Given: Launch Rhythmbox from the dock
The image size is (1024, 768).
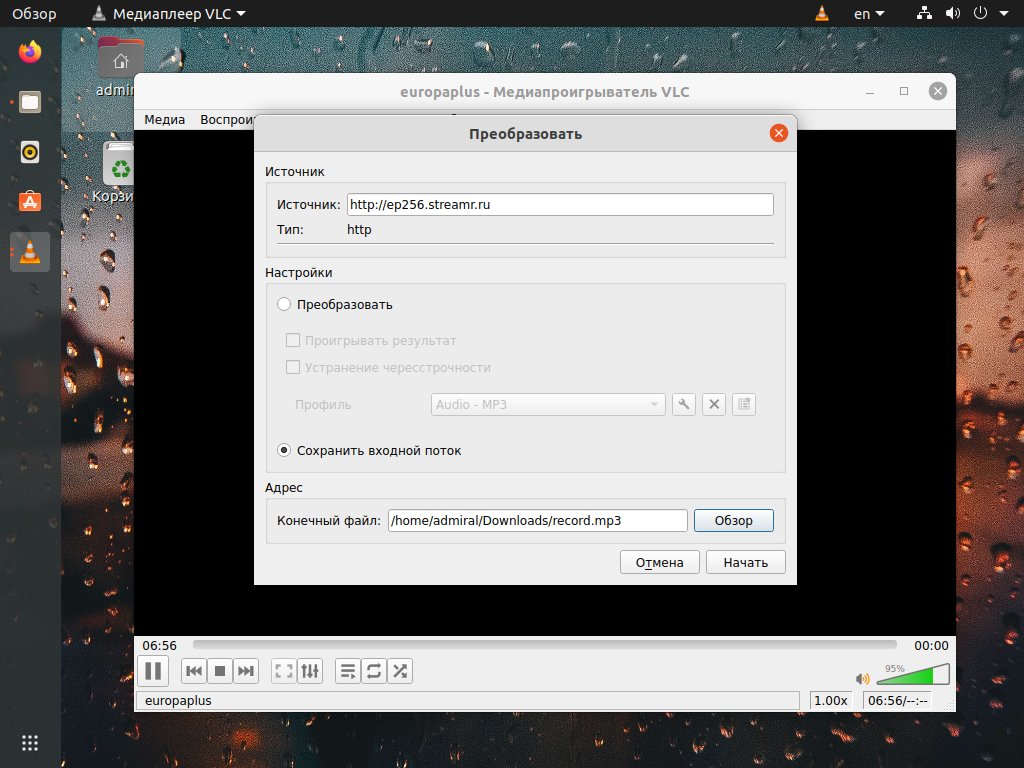Looking at the screenshot, I should [x=30, y=152].
